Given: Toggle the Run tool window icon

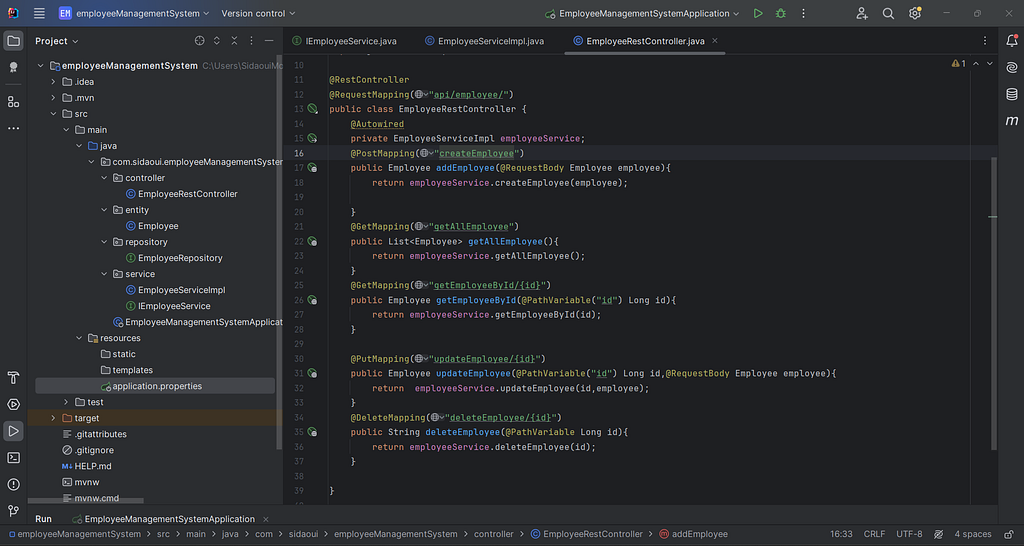Looking at the screenshot, I should pyautogui.click(x=13, y=431).
